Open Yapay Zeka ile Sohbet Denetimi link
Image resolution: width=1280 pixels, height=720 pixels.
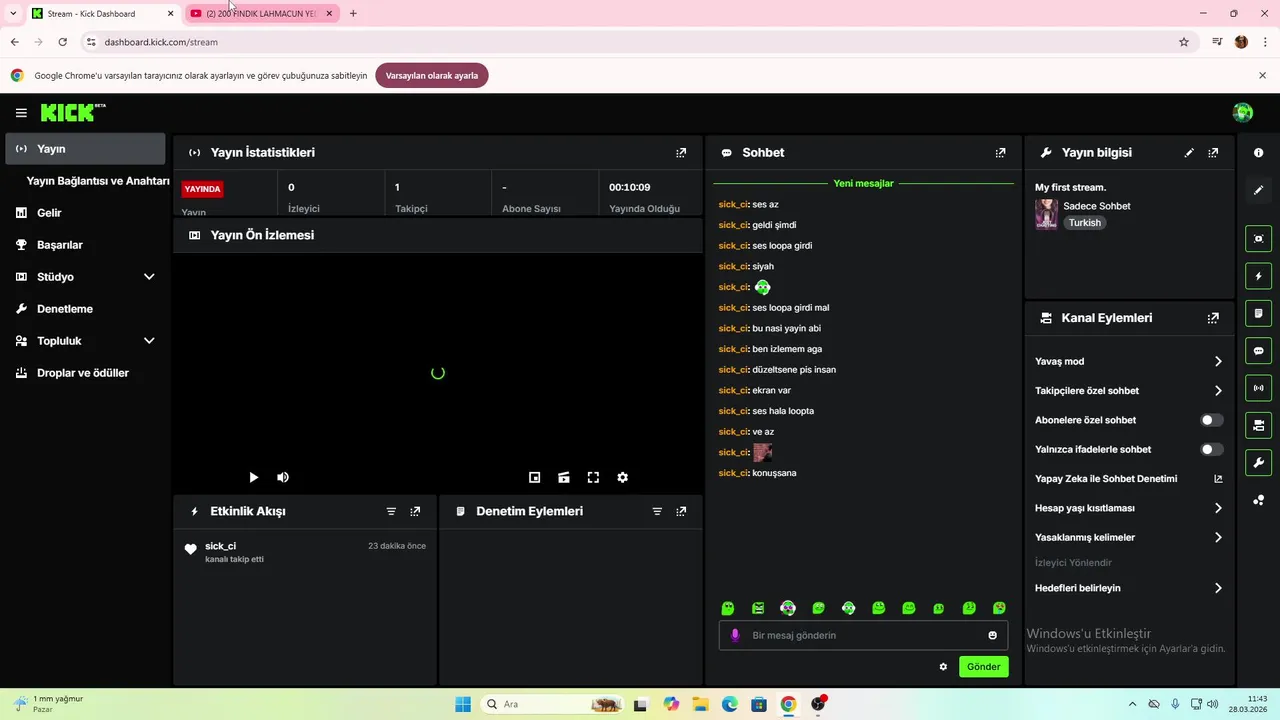tap(1129, 479)
